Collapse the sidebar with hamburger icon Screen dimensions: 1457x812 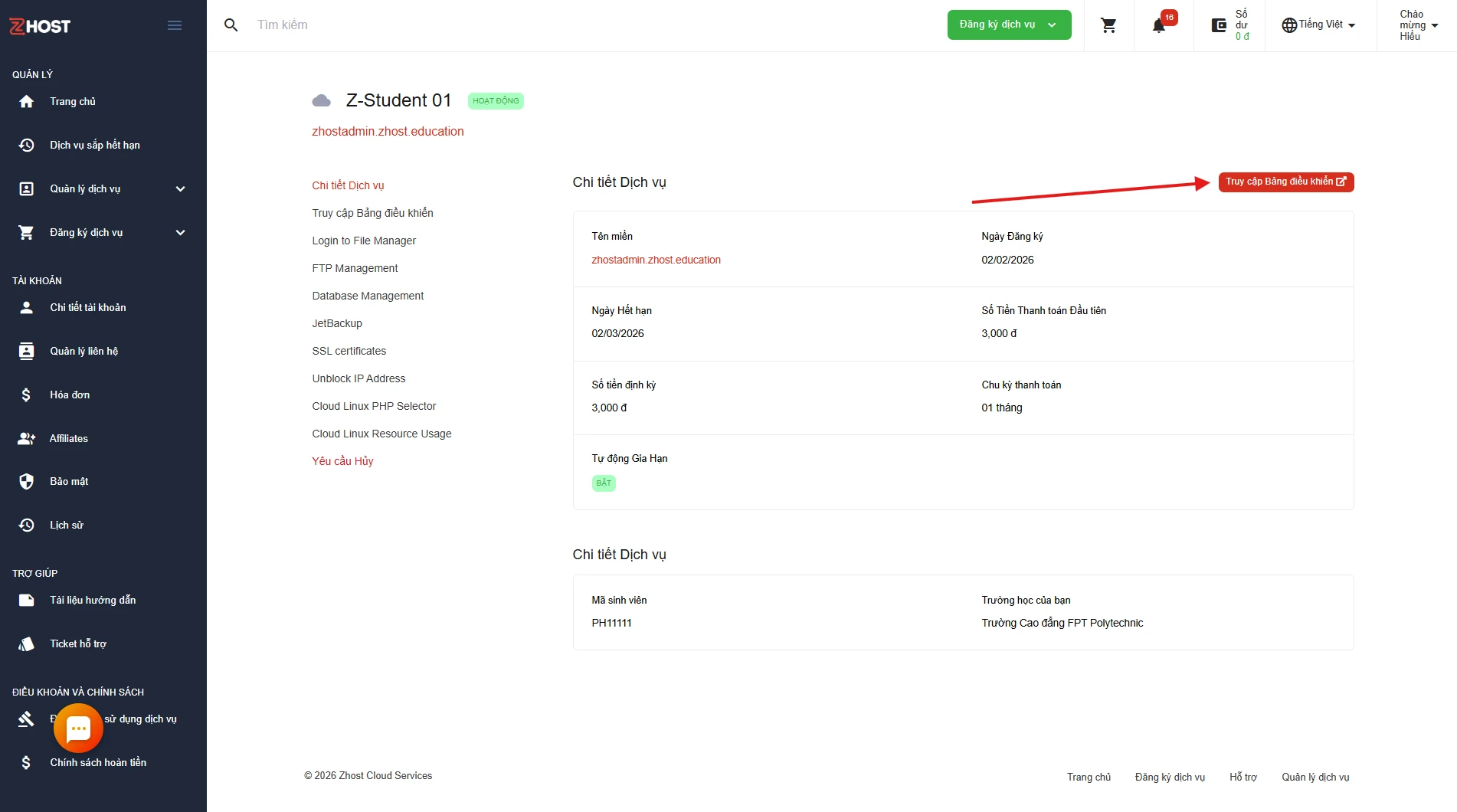point(175,25)
